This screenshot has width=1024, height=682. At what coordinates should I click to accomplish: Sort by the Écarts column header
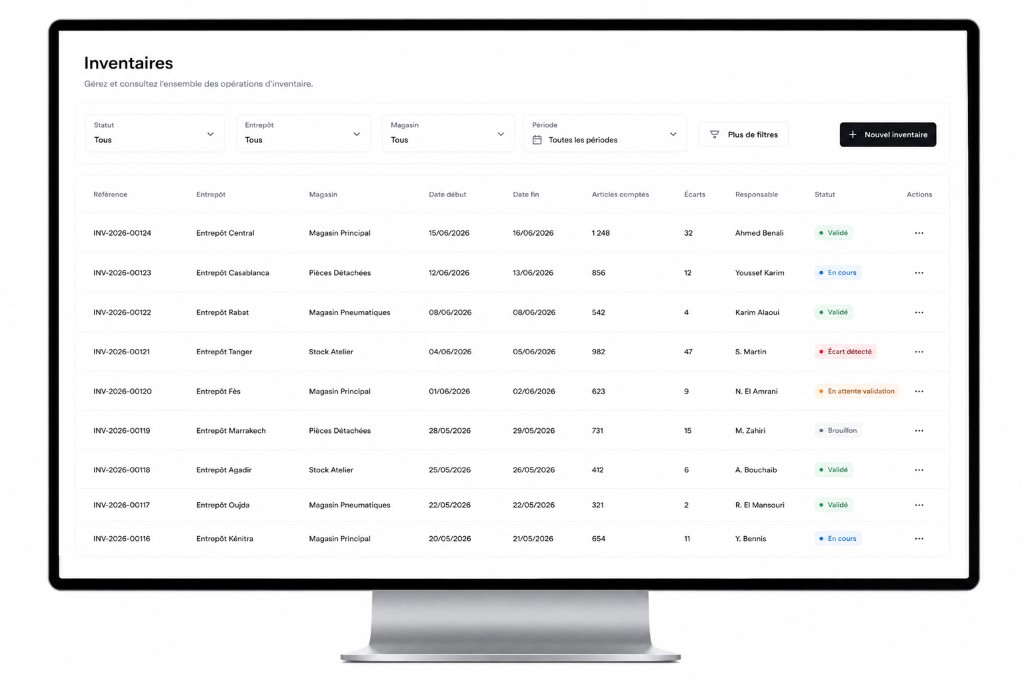pyautogui.click(x=695, y=195)
